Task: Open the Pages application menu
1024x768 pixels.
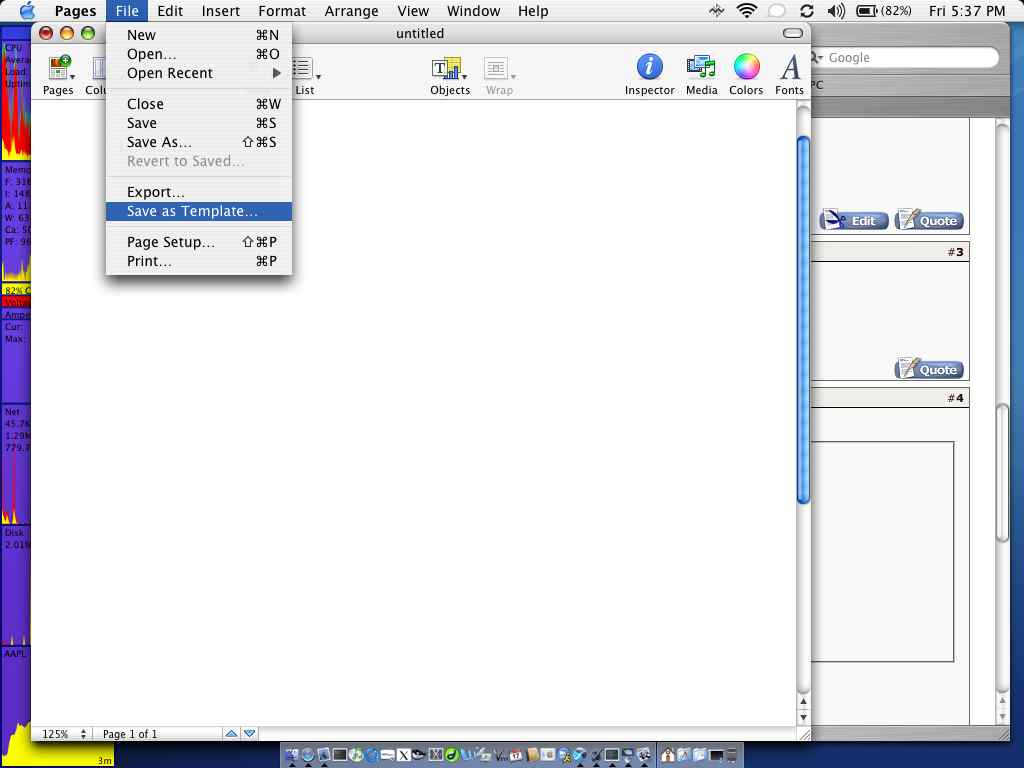Action: [75, 11]
